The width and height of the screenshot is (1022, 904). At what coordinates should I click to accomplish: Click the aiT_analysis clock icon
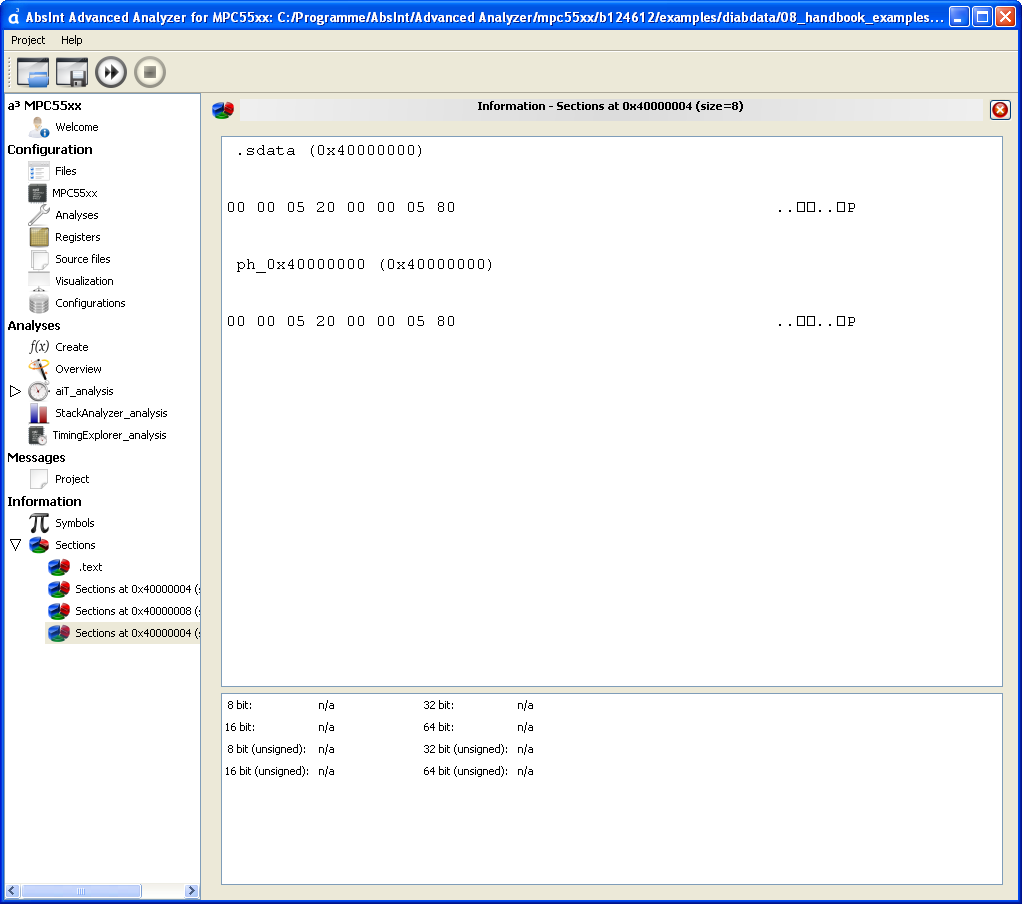coord(38,391)
